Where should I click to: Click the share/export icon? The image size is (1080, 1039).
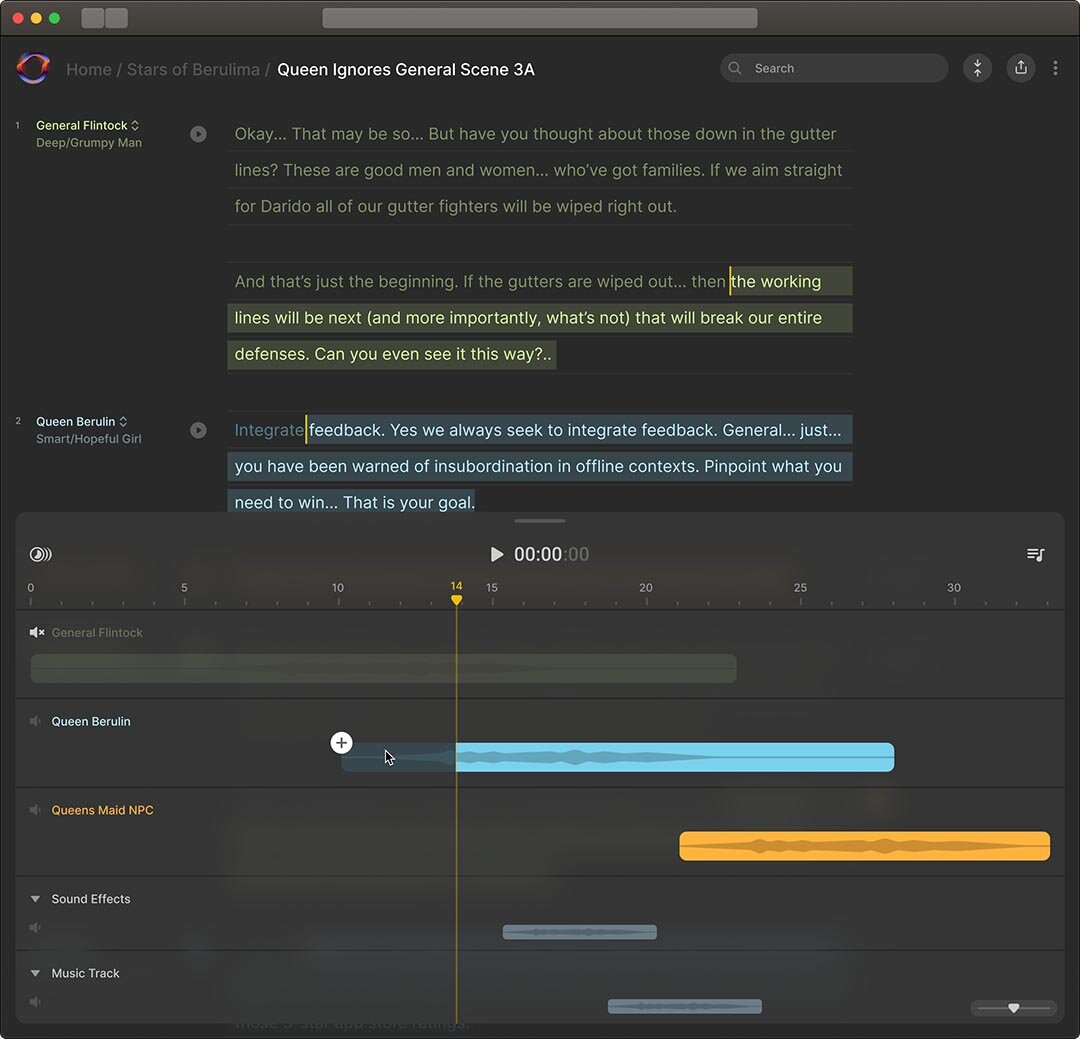click(1021, 68)
